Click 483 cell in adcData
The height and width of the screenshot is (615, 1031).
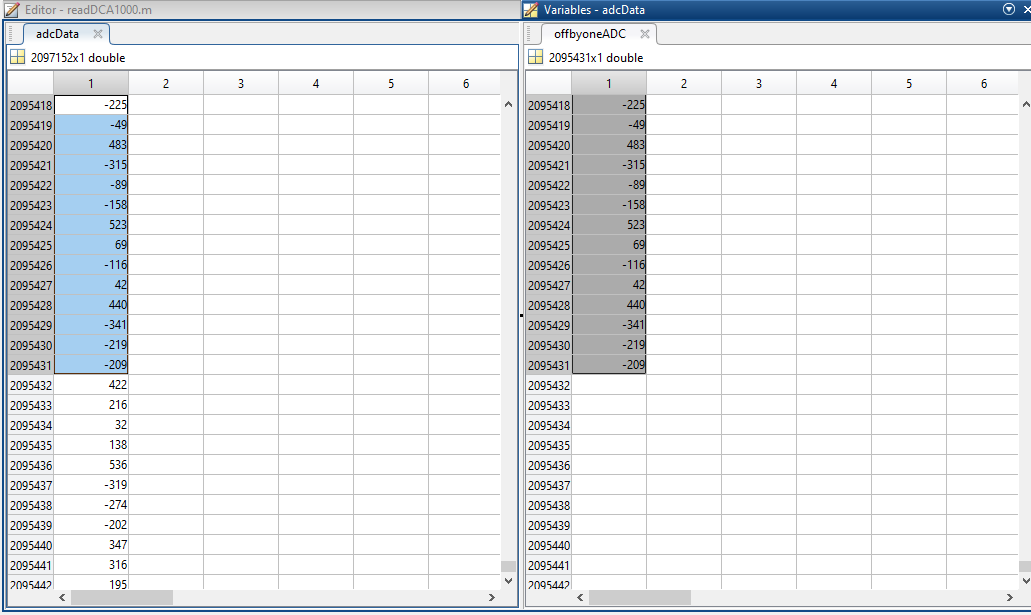pyautogui.click(x=91, y=145)
